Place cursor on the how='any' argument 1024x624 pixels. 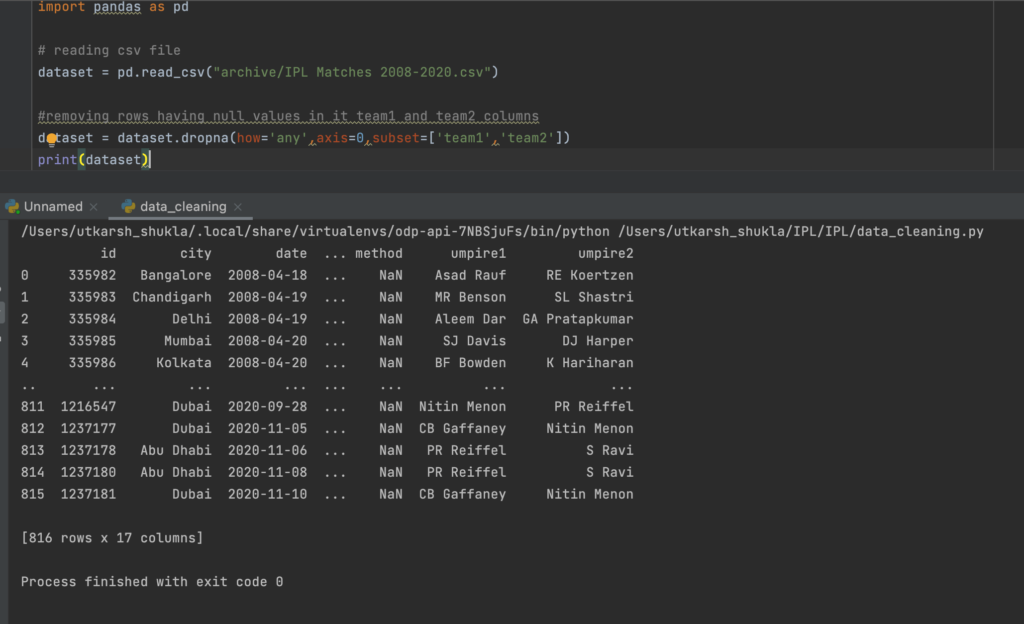272,138
